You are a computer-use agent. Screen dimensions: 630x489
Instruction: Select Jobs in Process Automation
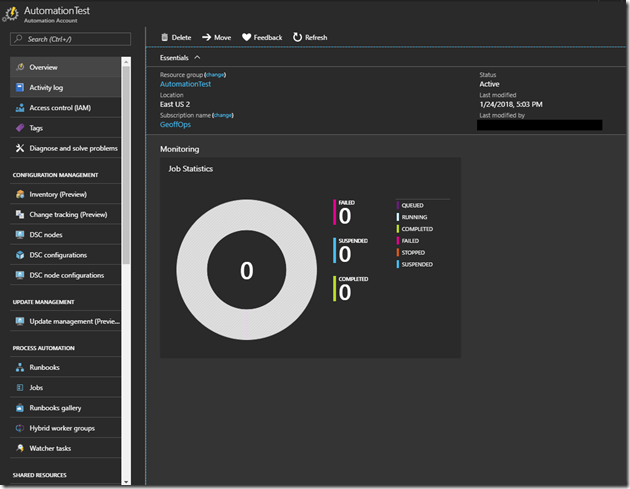click(36, 388)
